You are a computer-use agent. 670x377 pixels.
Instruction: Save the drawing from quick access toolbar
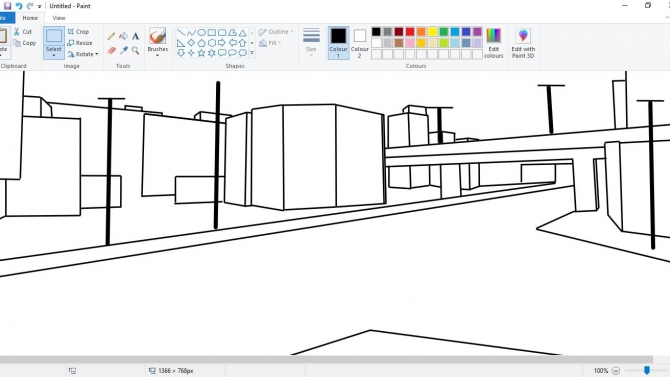point(7,6)
